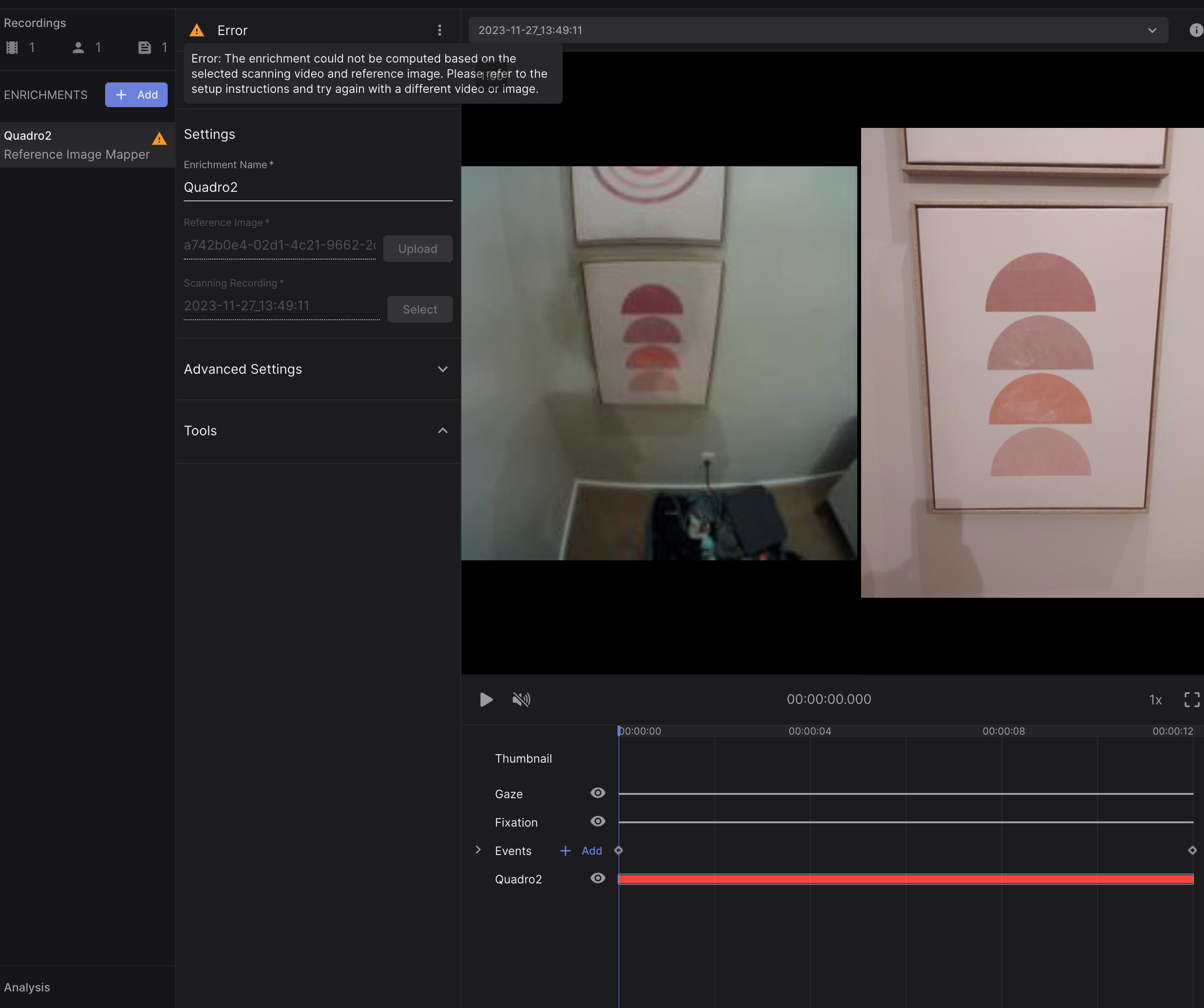Click the recordings film icon count
1204x1008 pixels.
21,47
